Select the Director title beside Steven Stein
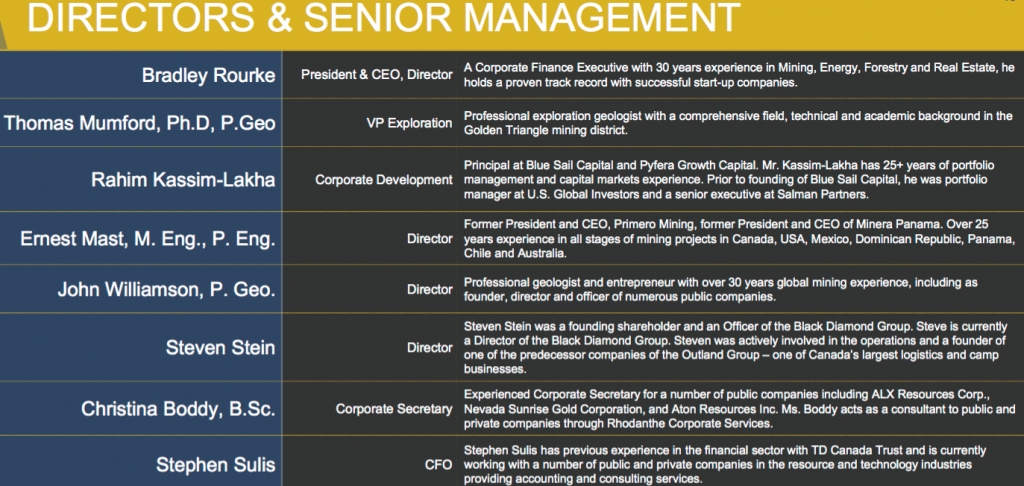This screenshot has height=486, width=1024. click(x=430, y=347)
